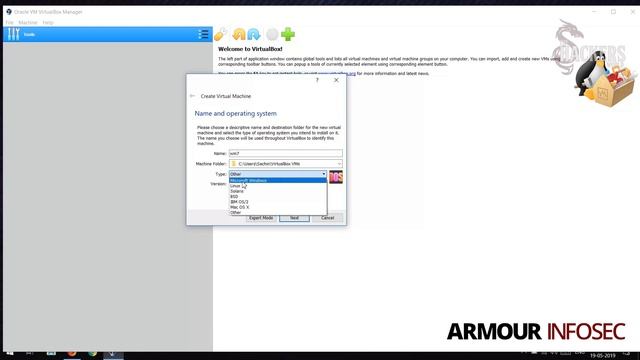640x360 pixels.
Task: Click the folder icon in Machine Folder field
Action: point(234,164)
